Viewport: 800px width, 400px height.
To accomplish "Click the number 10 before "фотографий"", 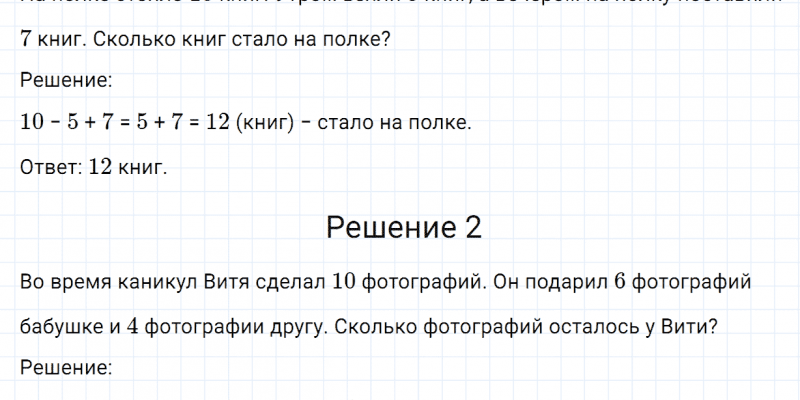I will [x=344, y=283].
